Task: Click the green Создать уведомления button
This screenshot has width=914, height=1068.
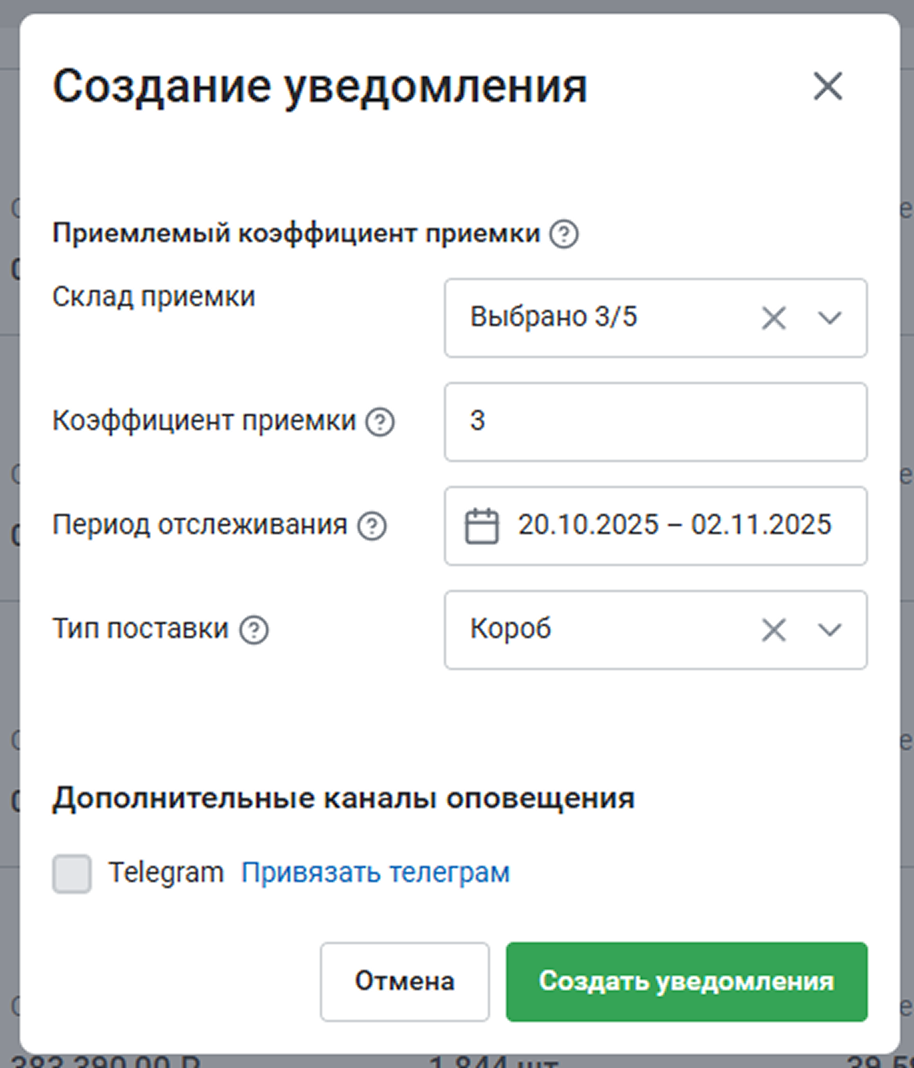Action: click(686, 981)
